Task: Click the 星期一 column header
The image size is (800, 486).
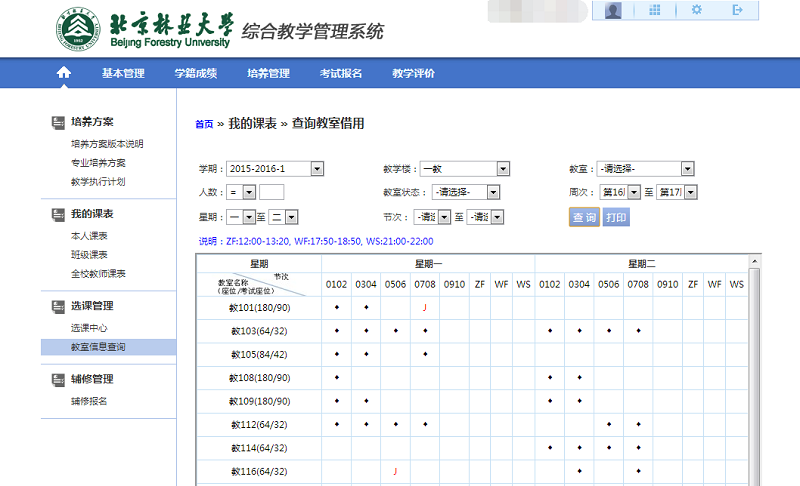Action: (428, 264)
